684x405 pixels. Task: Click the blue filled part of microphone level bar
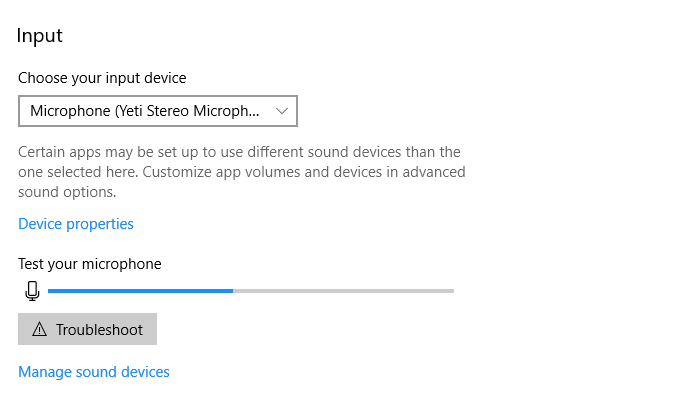point(140,291)
